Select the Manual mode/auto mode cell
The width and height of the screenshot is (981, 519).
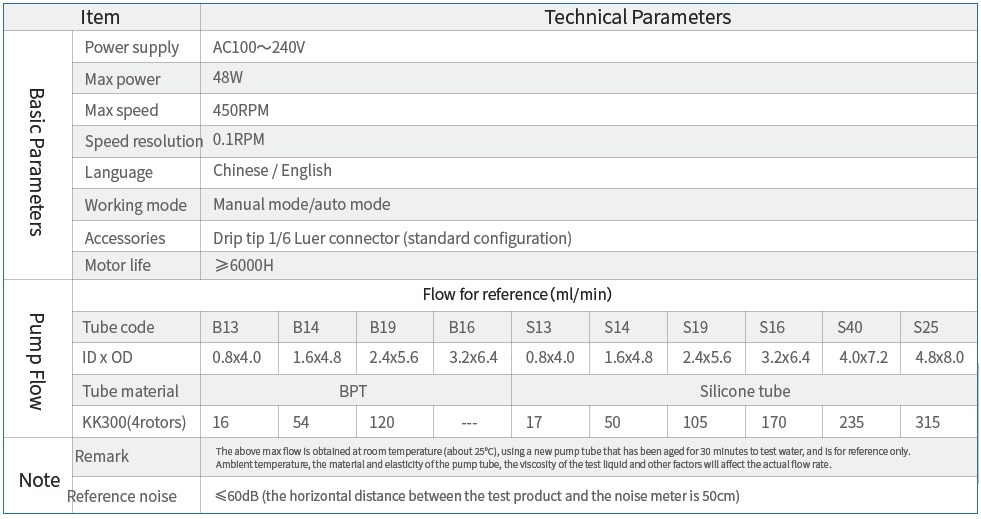click(301, 204)
